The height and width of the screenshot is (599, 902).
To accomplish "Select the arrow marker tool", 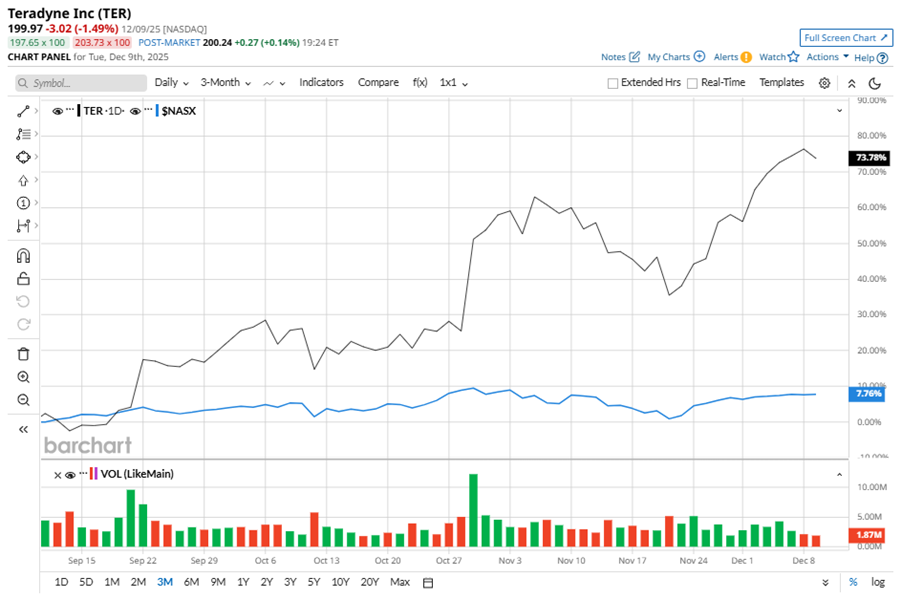I will coord(23,180).
